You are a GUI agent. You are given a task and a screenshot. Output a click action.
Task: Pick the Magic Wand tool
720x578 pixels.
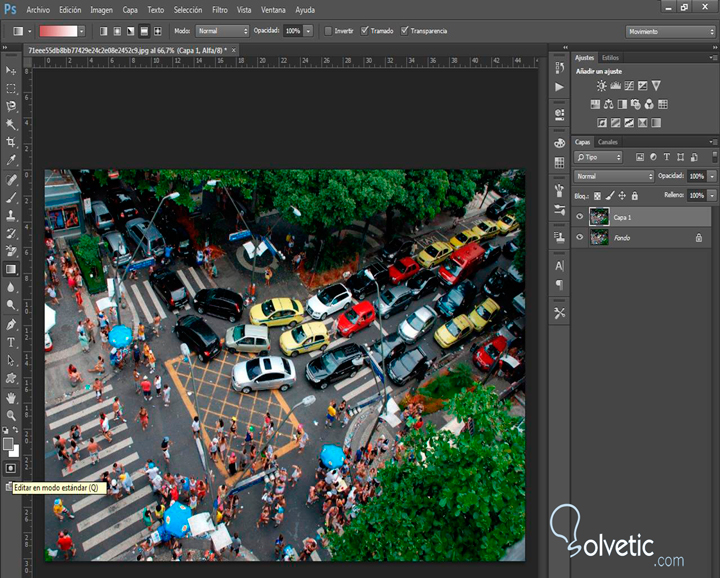11,125
